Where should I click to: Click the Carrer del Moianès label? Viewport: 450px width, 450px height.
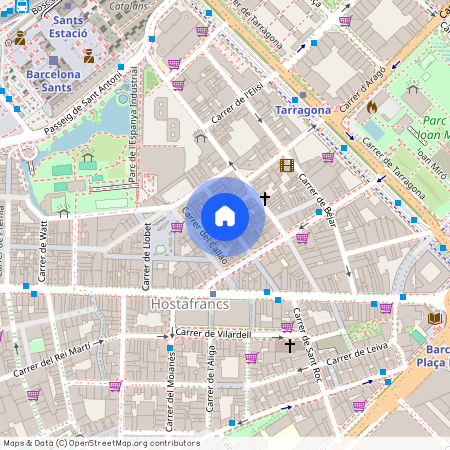[170, 392]
